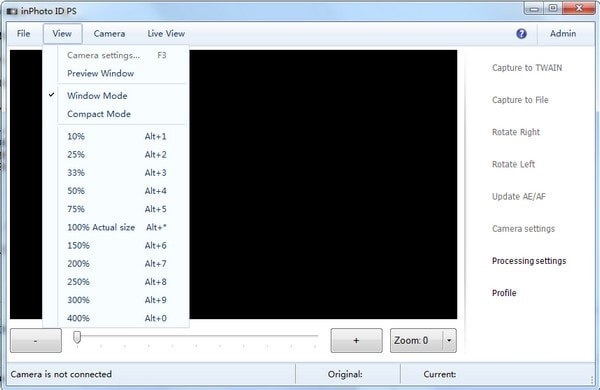Click Capture to TWAIN

point(527,68)
